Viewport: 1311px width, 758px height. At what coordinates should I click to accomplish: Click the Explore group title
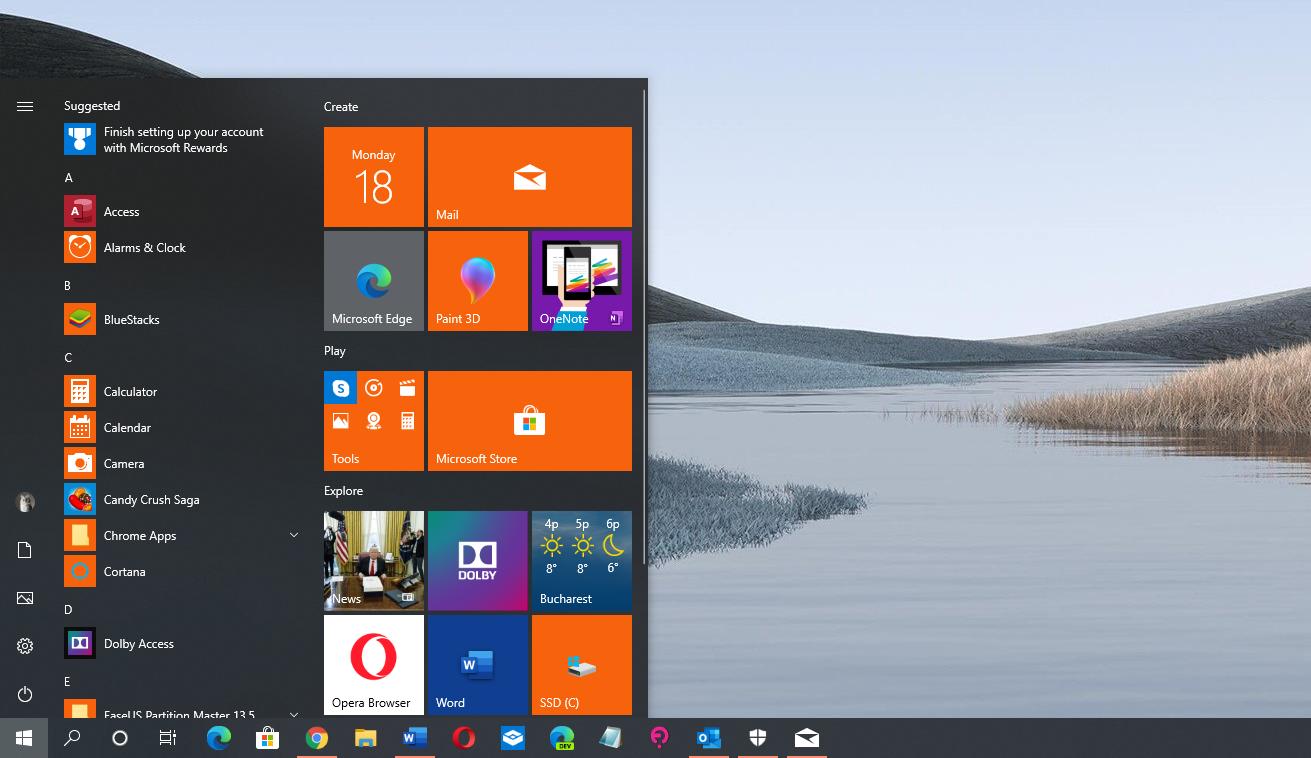pos(343,491)
